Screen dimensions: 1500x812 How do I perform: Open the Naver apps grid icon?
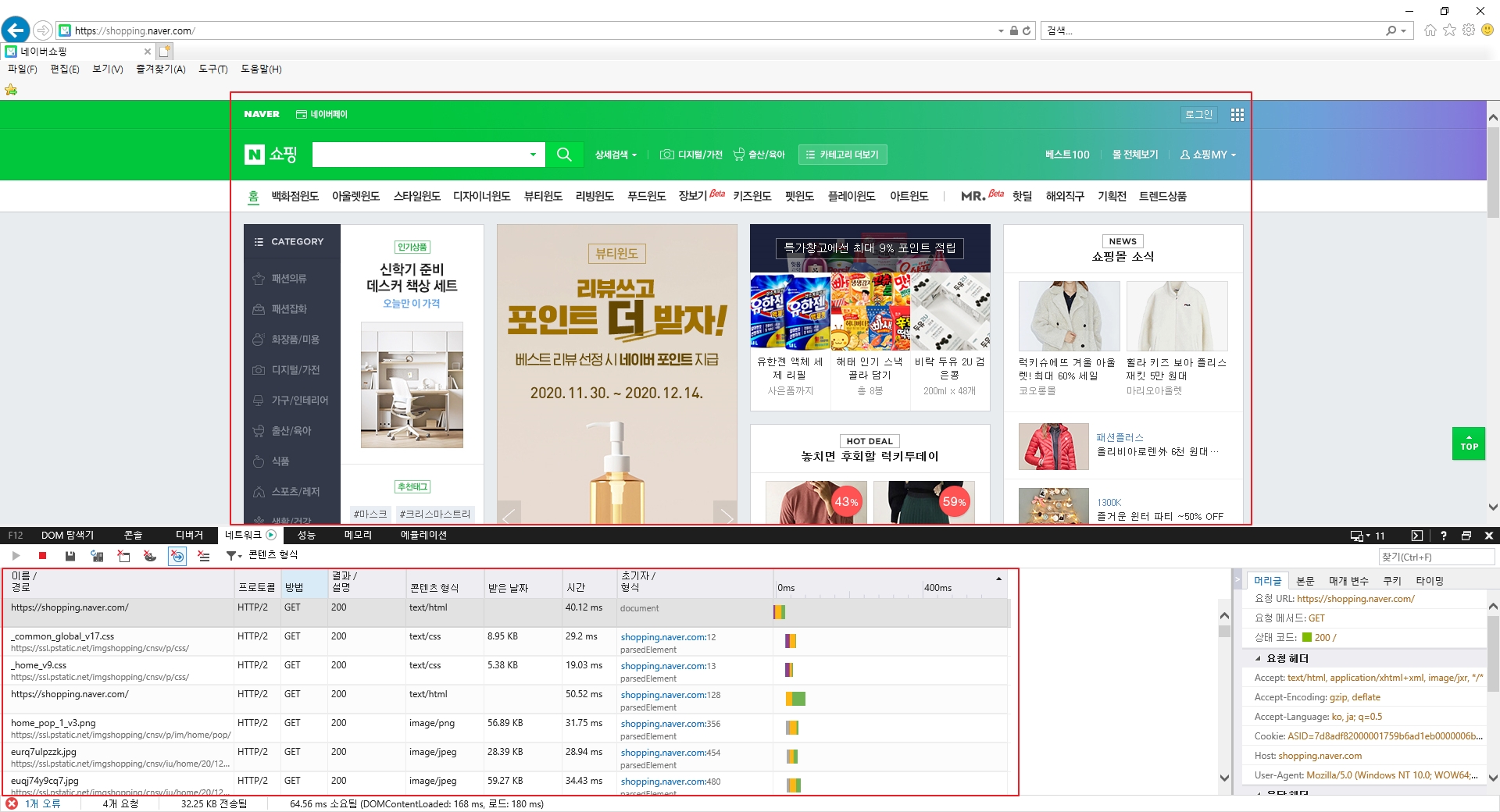point(1237,115)
